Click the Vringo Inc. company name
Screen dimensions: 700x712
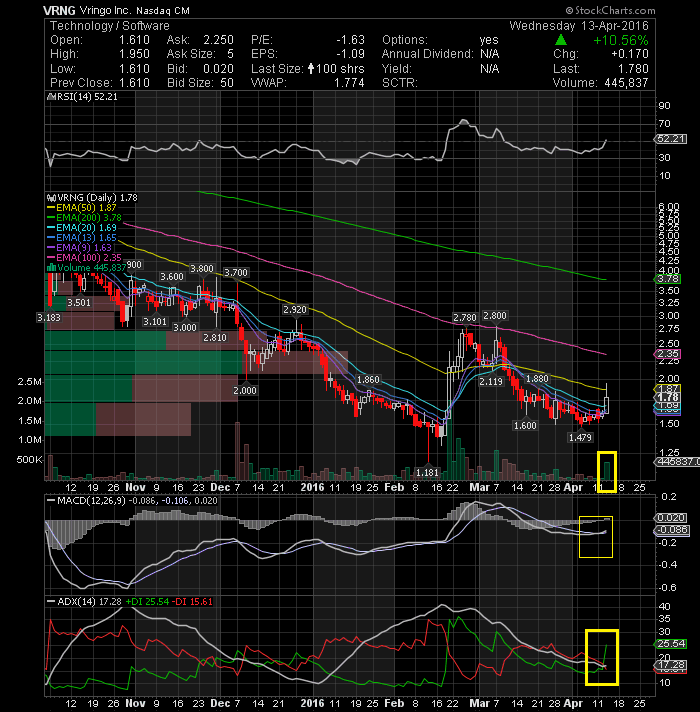pos(106,10)
